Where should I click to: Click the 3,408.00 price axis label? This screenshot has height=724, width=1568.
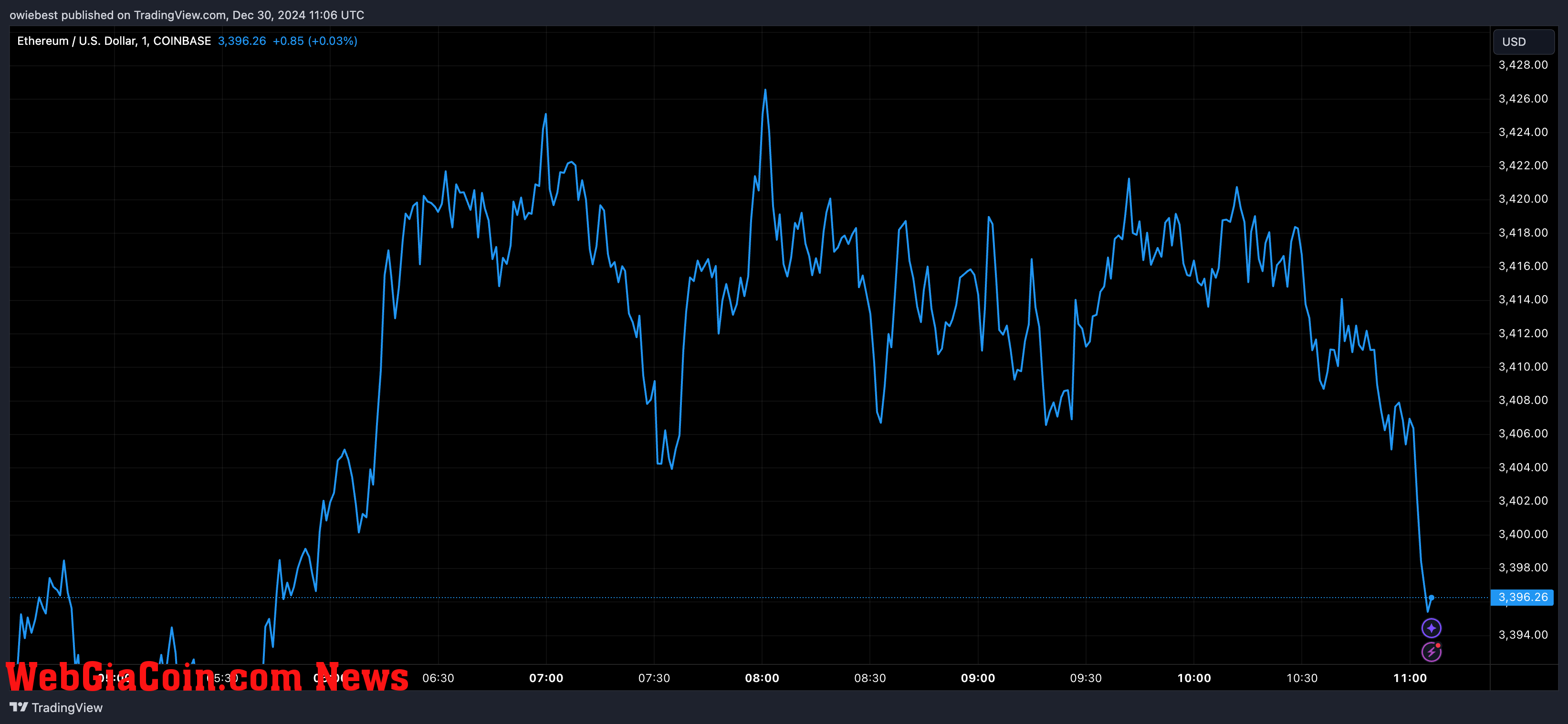tap(1523, 400)
